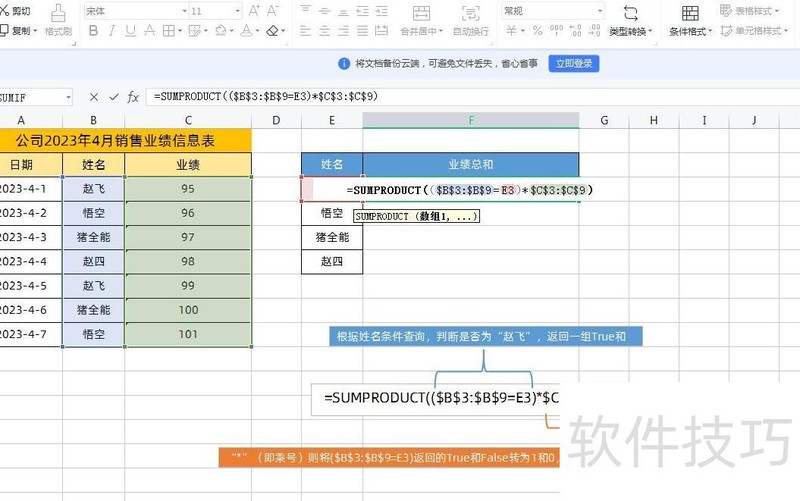Open Table Style (表格样式) menu

pyautogui.click(x=750, y=11)
